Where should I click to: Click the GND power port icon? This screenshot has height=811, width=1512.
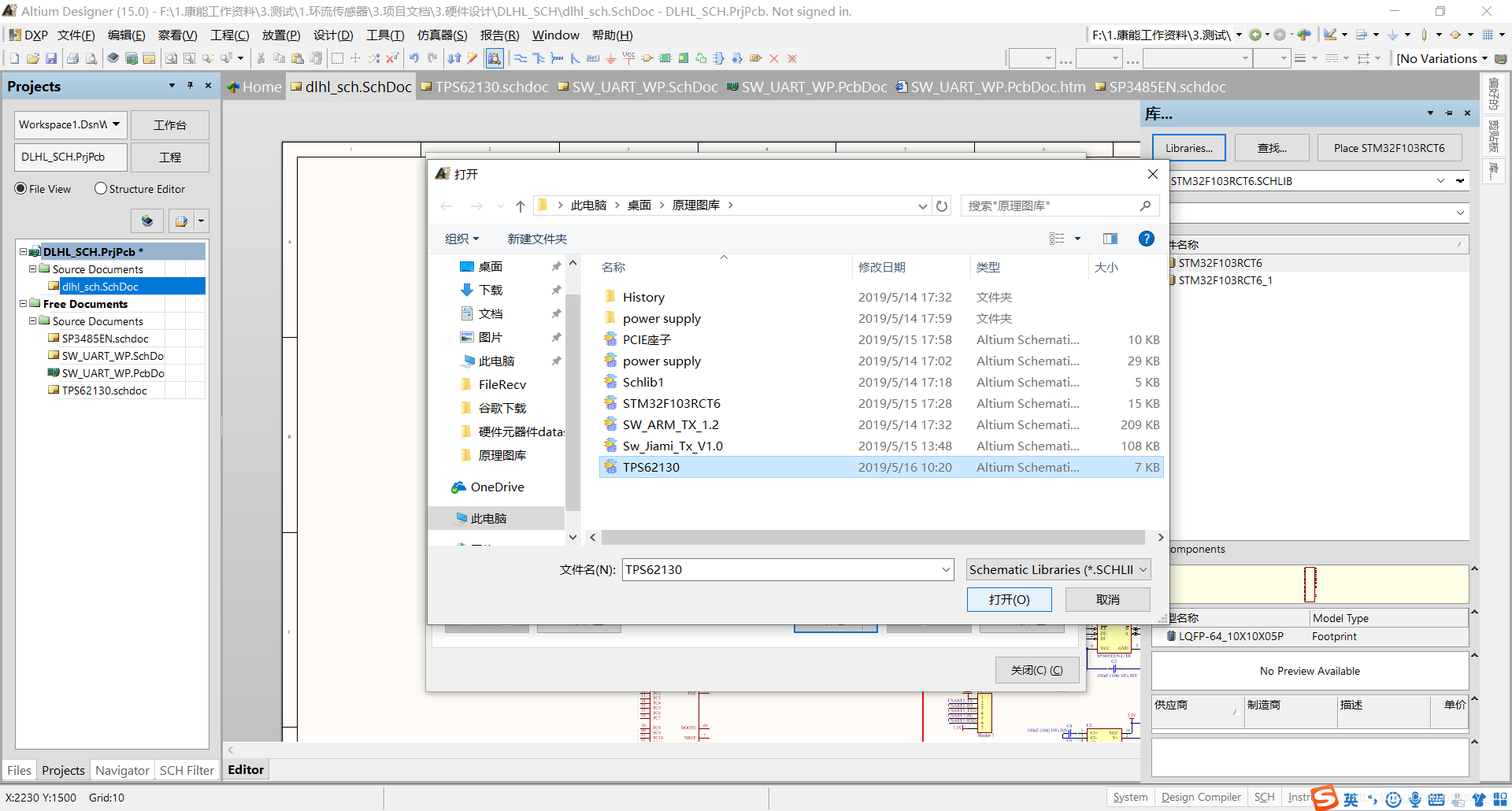pos(611,58)
